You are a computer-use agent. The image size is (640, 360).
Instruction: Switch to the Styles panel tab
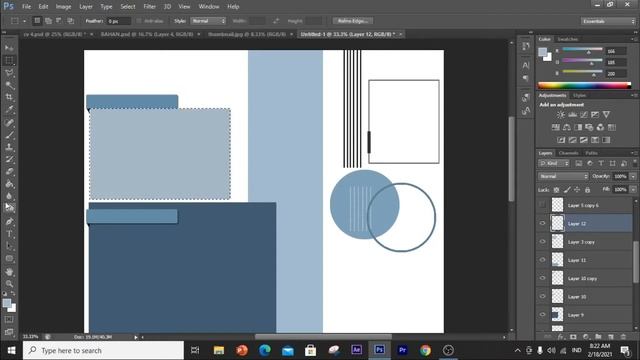(579, 96)
